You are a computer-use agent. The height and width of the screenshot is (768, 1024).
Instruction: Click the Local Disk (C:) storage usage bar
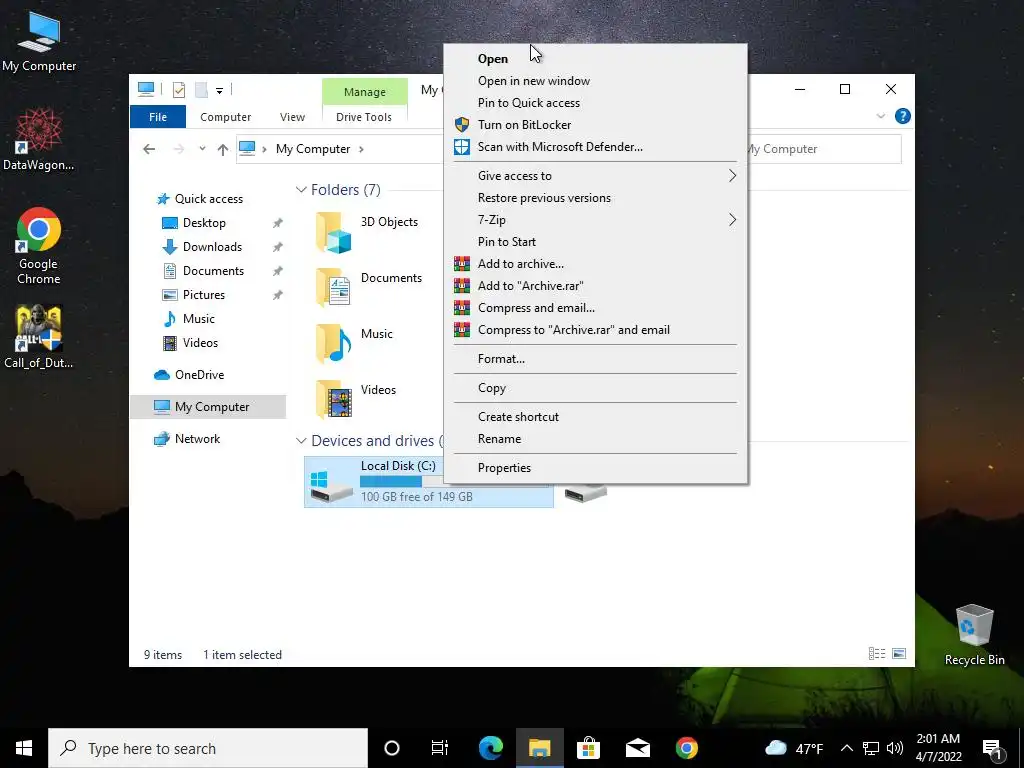402,482
